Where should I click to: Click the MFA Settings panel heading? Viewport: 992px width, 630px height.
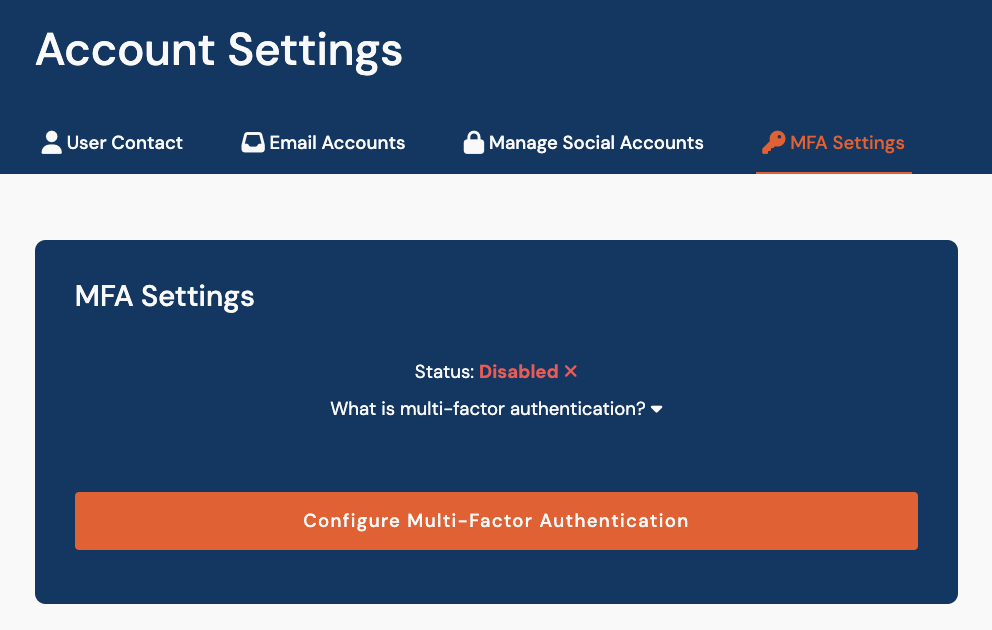[165, 296]
